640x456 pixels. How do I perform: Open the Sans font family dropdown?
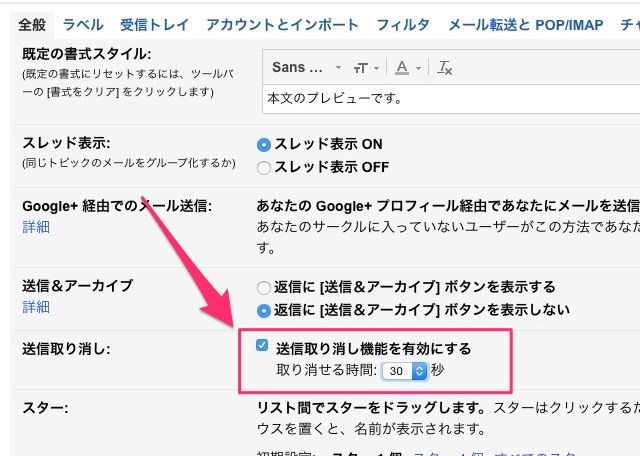tap(306, 67)
